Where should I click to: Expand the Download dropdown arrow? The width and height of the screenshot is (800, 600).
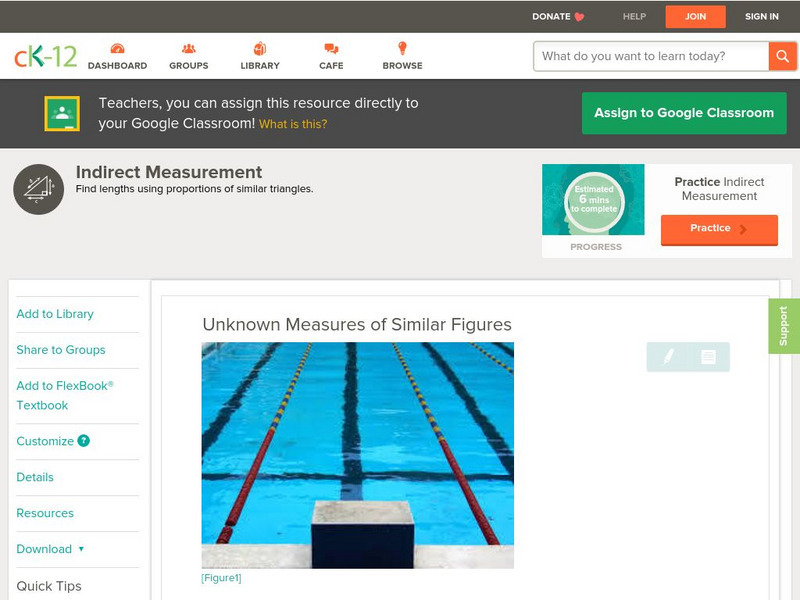coord(81,549)
